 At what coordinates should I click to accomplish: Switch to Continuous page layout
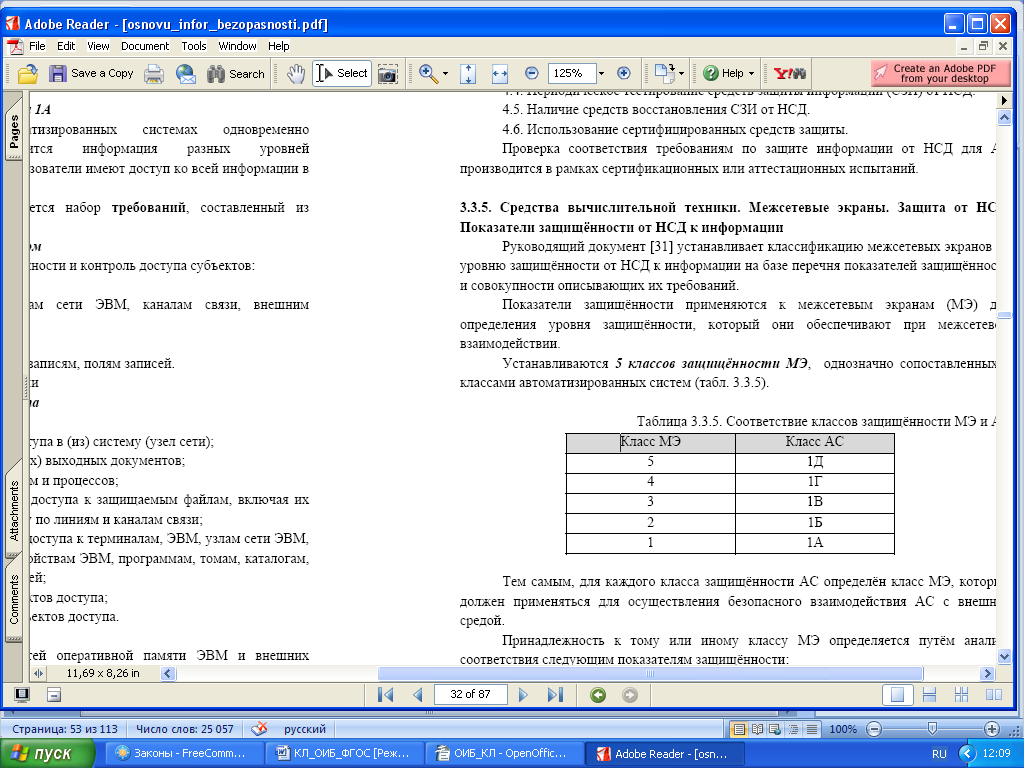(x=929, y=695)
